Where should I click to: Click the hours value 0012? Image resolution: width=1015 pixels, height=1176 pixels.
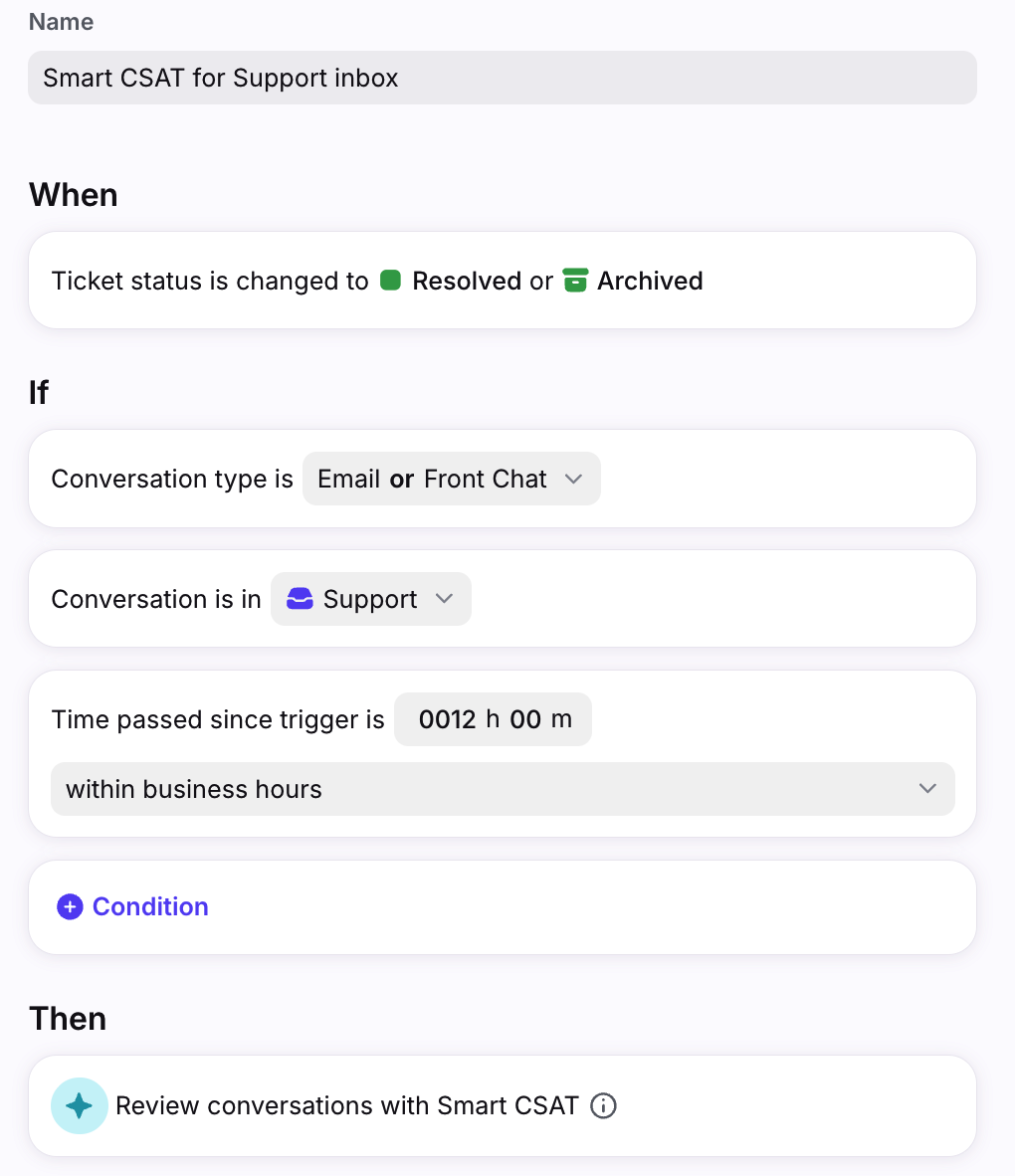coord(448,719)
